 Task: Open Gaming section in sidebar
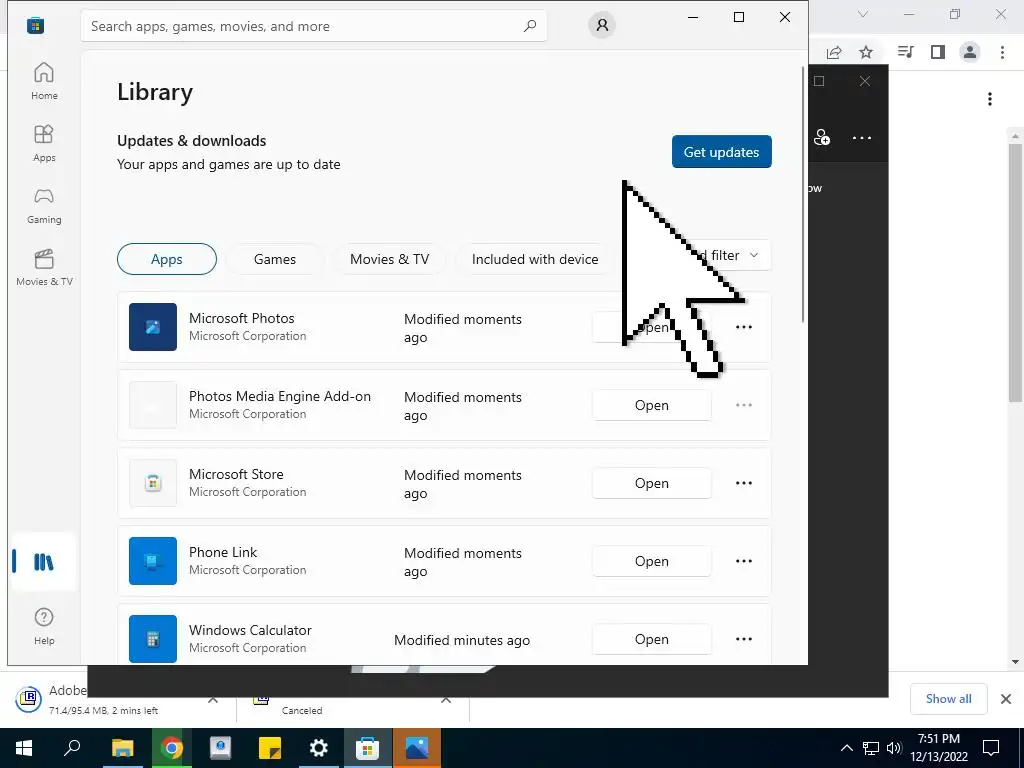pyautogui.click(x=44, y=205)
